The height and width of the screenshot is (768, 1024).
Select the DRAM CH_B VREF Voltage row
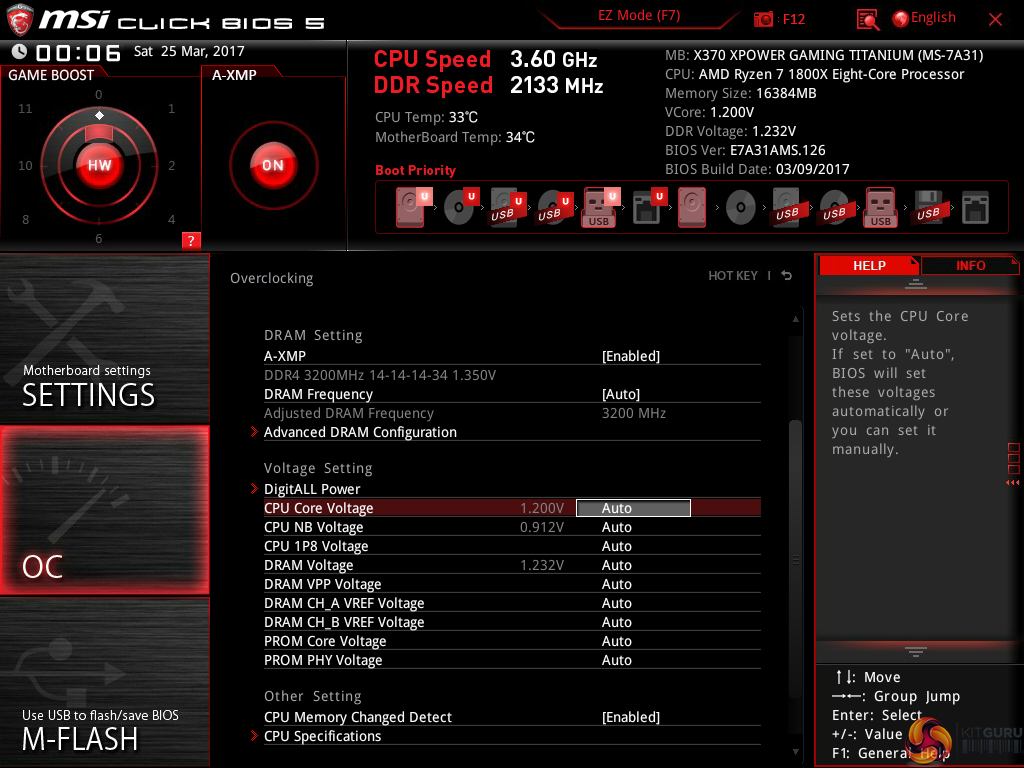(512, 622)
